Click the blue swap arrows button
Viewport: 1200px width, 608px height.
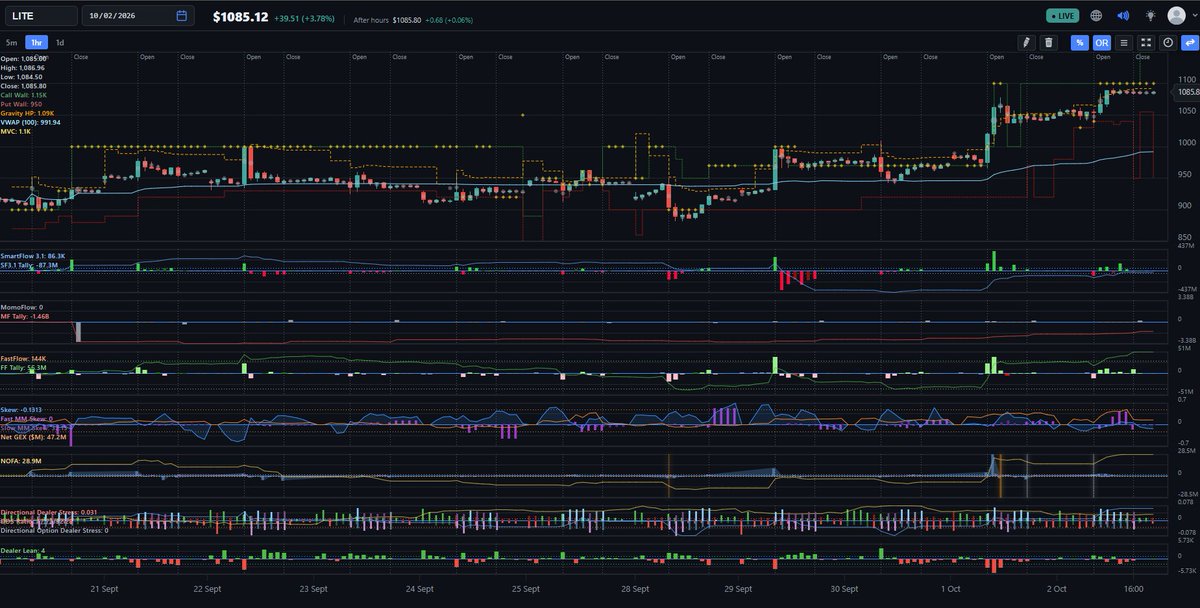[x=1188, y=43]
